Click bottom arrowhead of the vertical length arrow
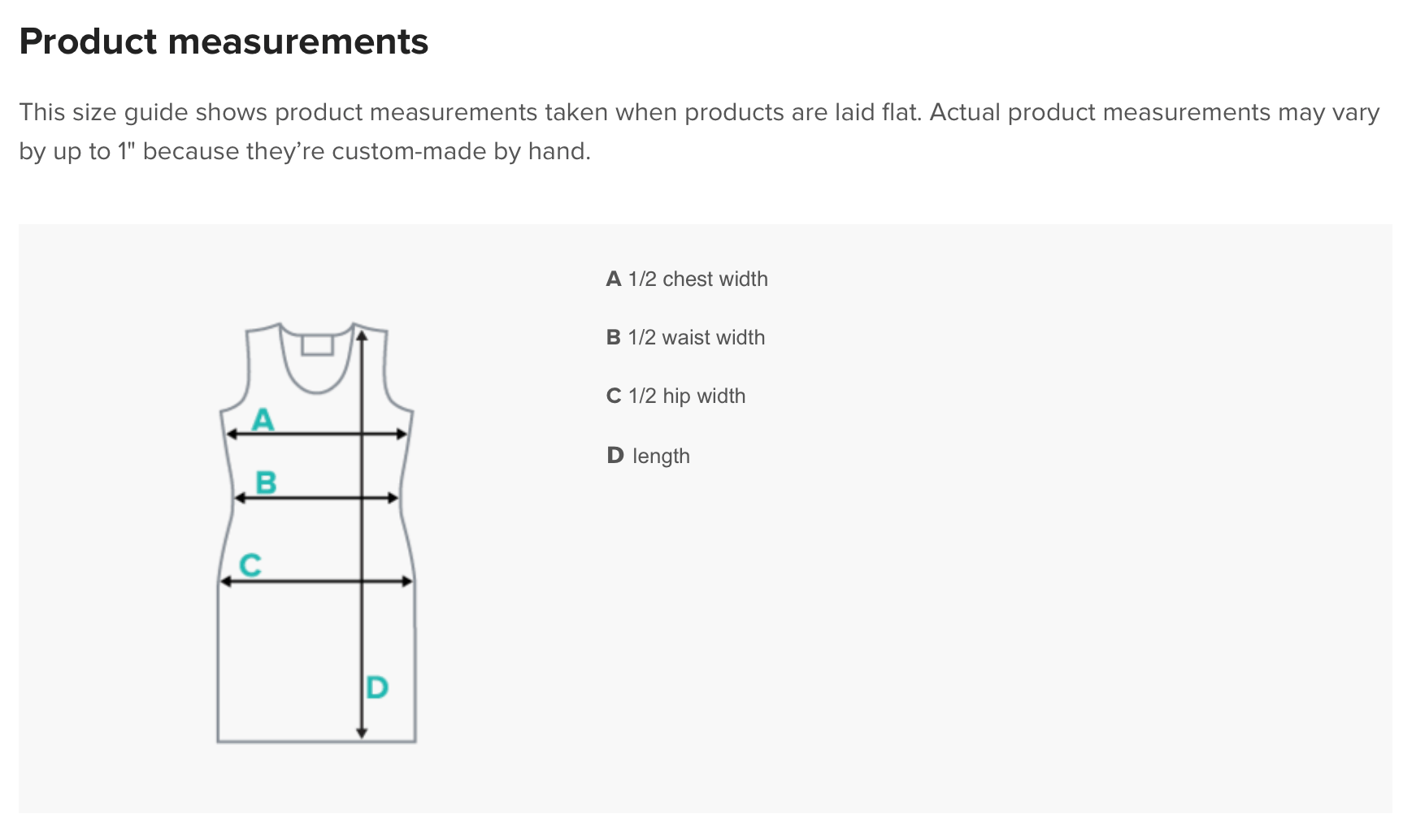1416x840 pixels. click(x=363, y=733)
